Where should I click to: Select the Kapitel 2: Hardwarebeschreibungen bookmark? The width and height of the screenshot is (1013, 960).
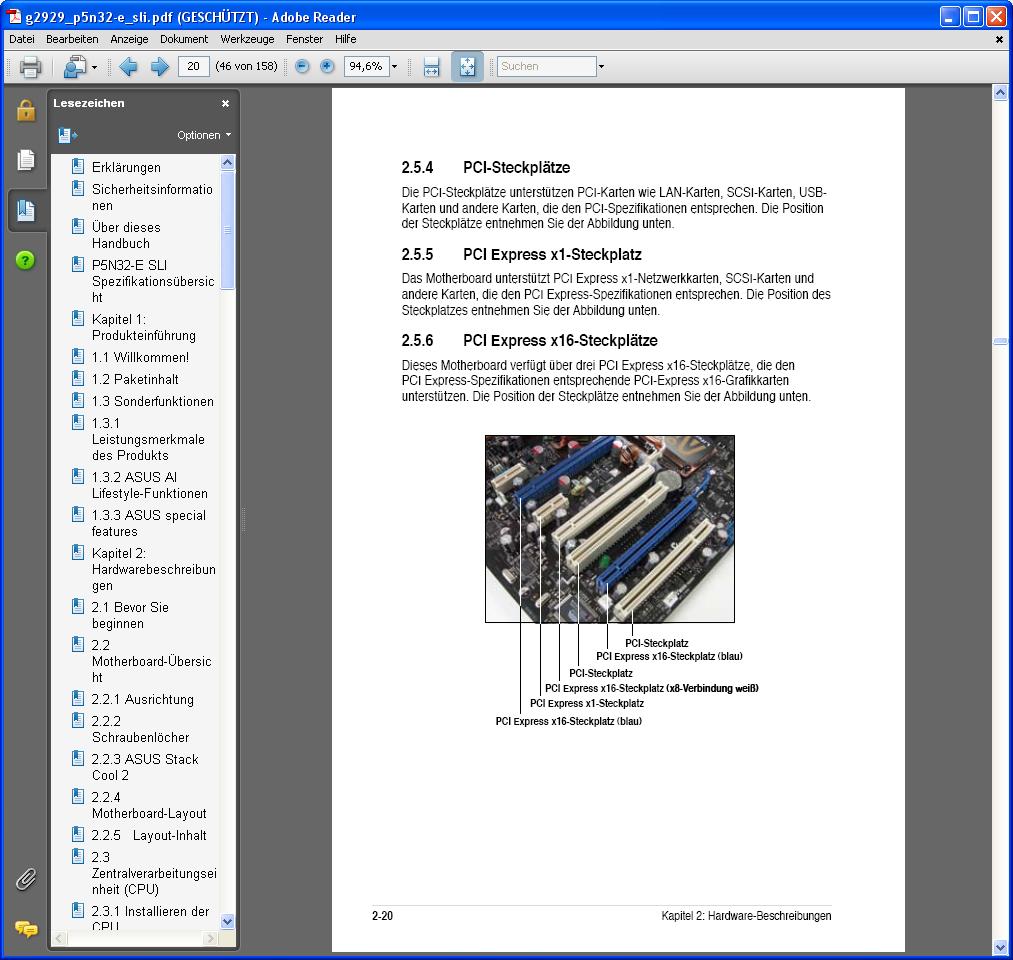(x=154, y=570)
